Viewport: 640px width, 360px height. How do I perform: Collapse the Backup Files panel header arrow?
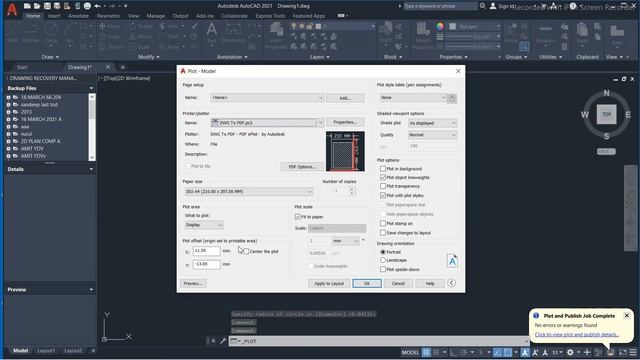(91, 88)
